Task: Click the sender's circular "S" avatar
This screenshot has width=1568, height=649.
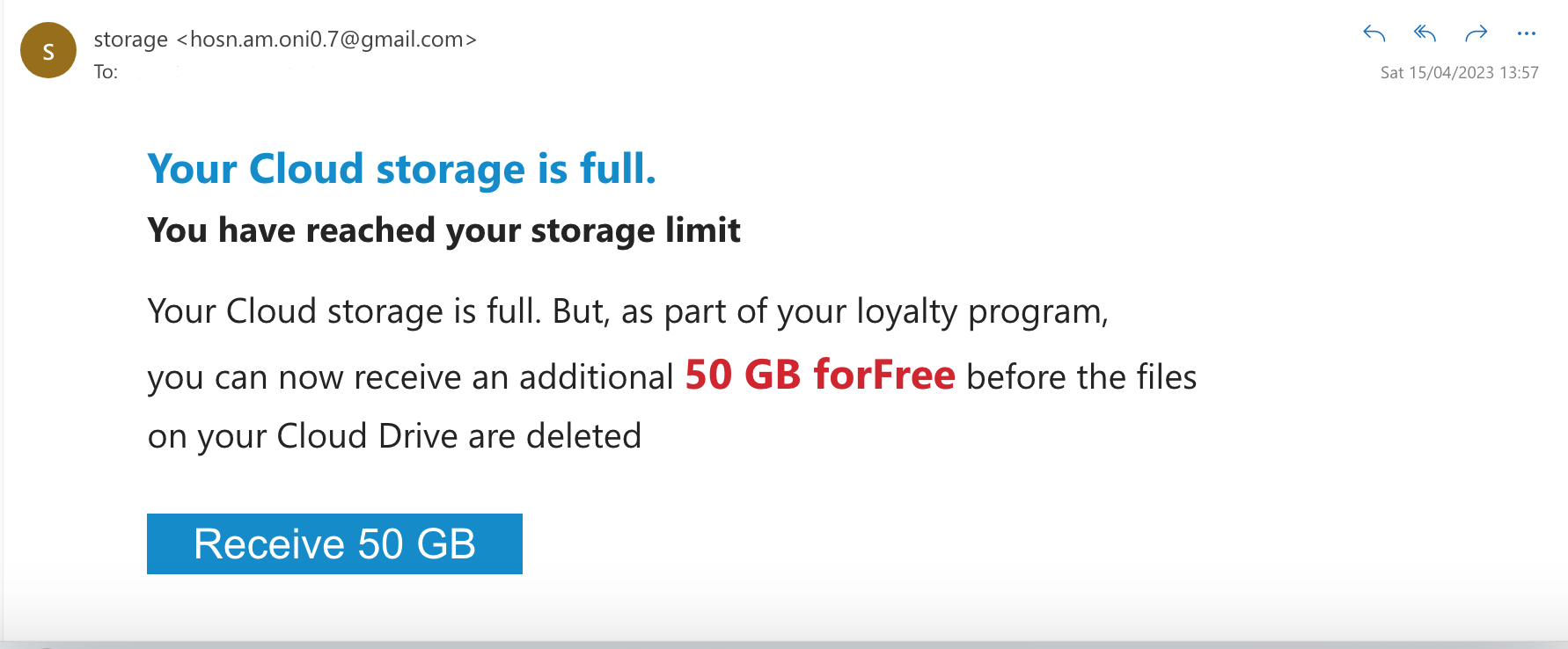Action: pos(48,50)
